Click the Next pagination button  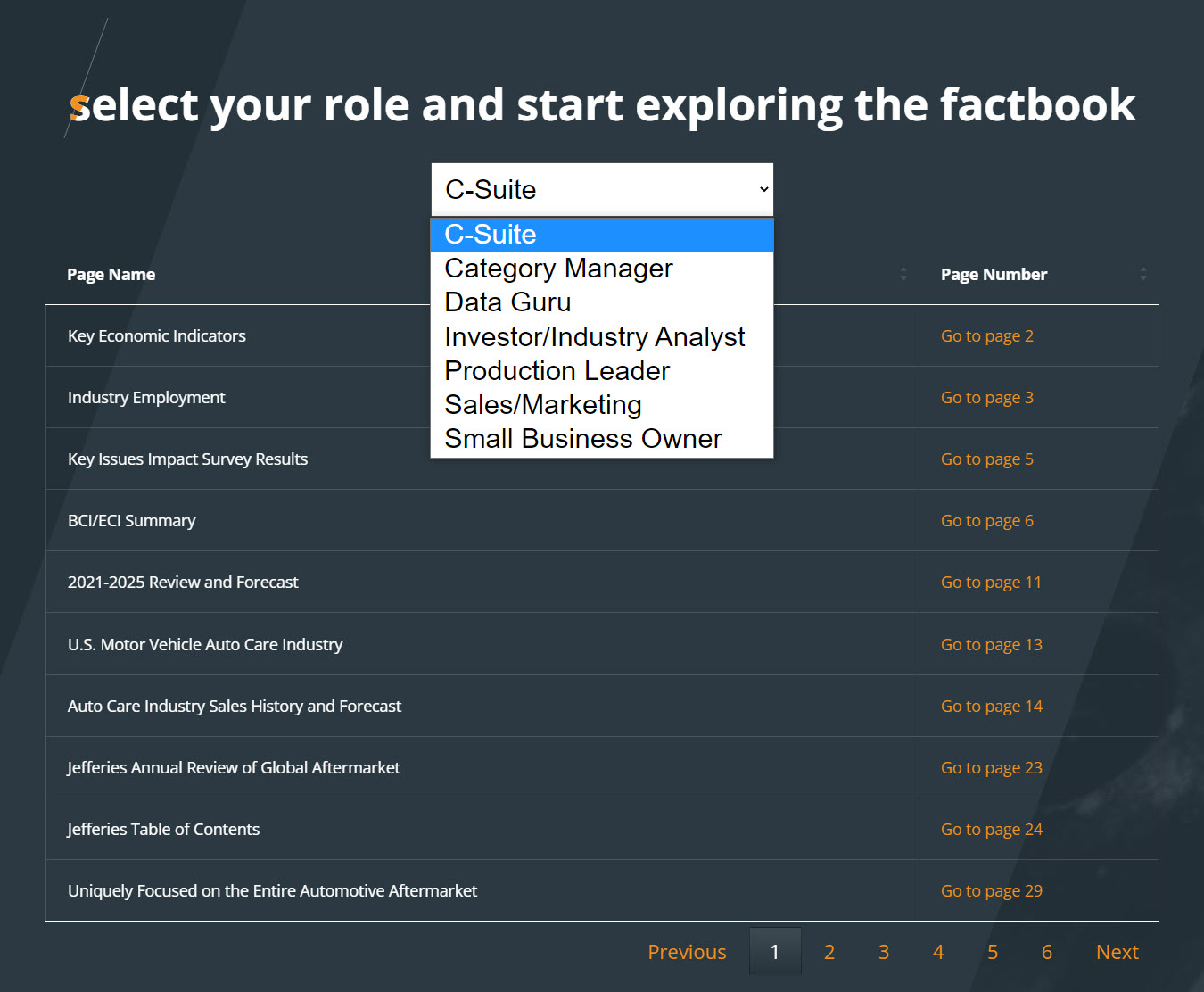1117,952
